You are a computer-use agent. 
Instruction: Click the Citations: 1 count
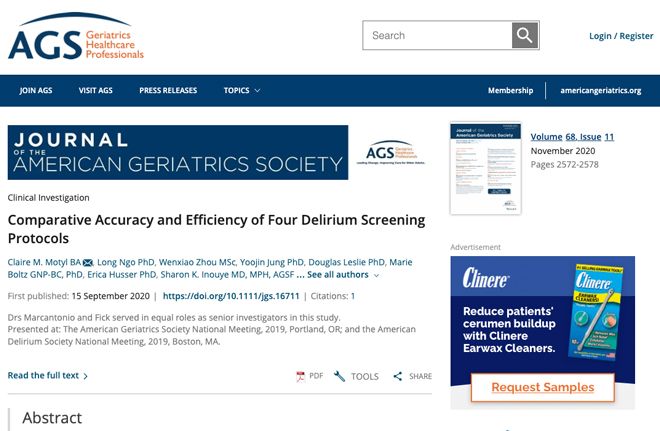coord(333,296)
